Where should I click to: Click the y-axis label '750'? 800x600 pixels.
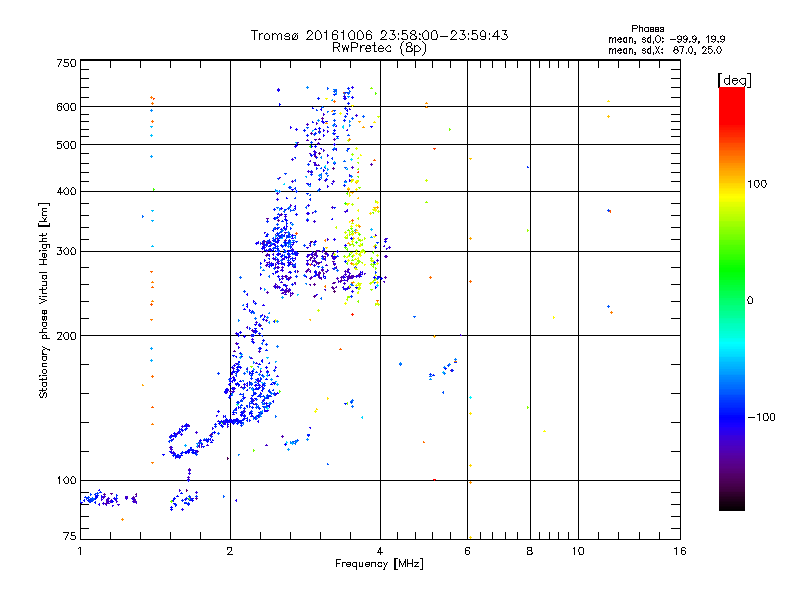[x=66, y=63]
